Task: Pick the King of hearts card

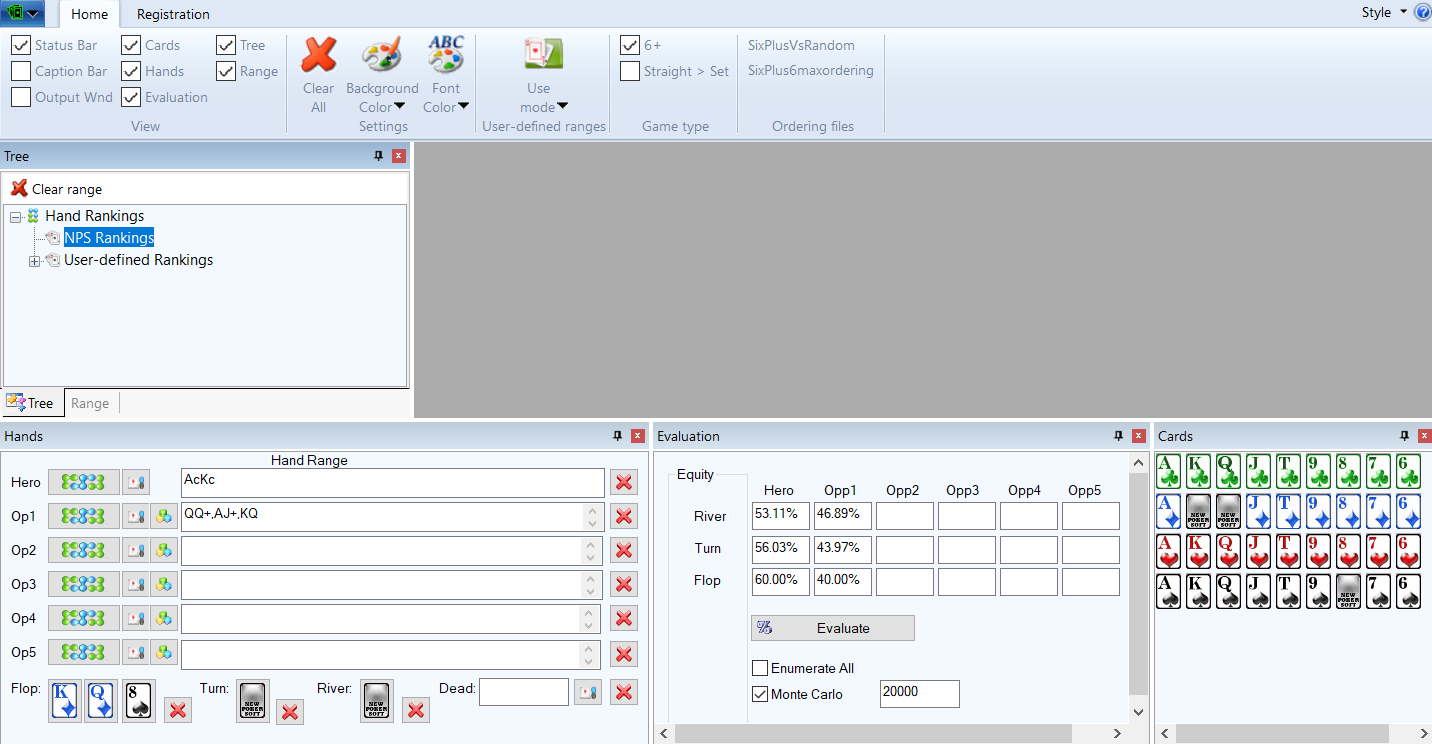Action: pyautogui.click(x=1198, y=552)
